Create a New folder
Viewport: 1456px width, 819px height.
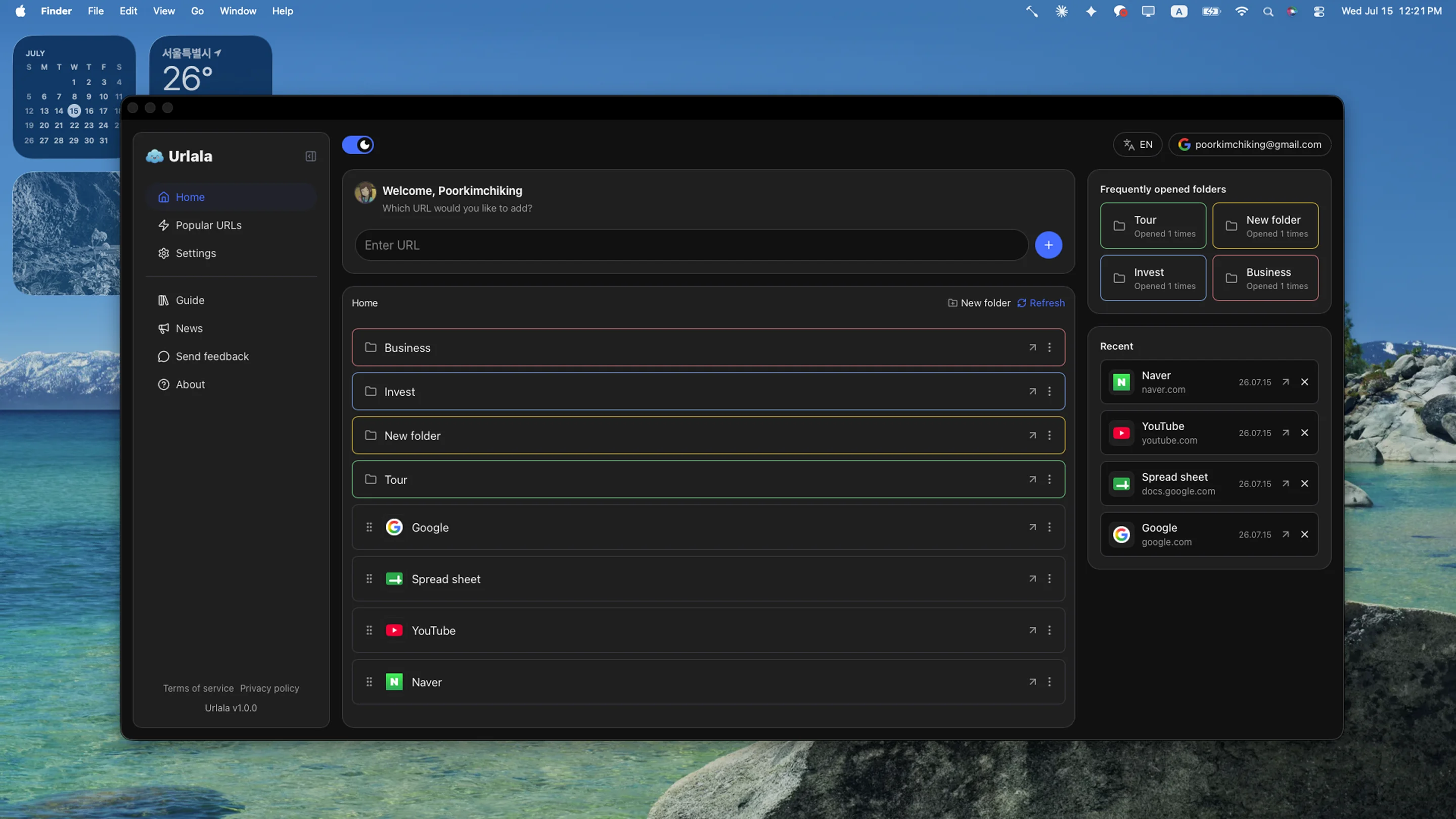[x=979, y=303]
